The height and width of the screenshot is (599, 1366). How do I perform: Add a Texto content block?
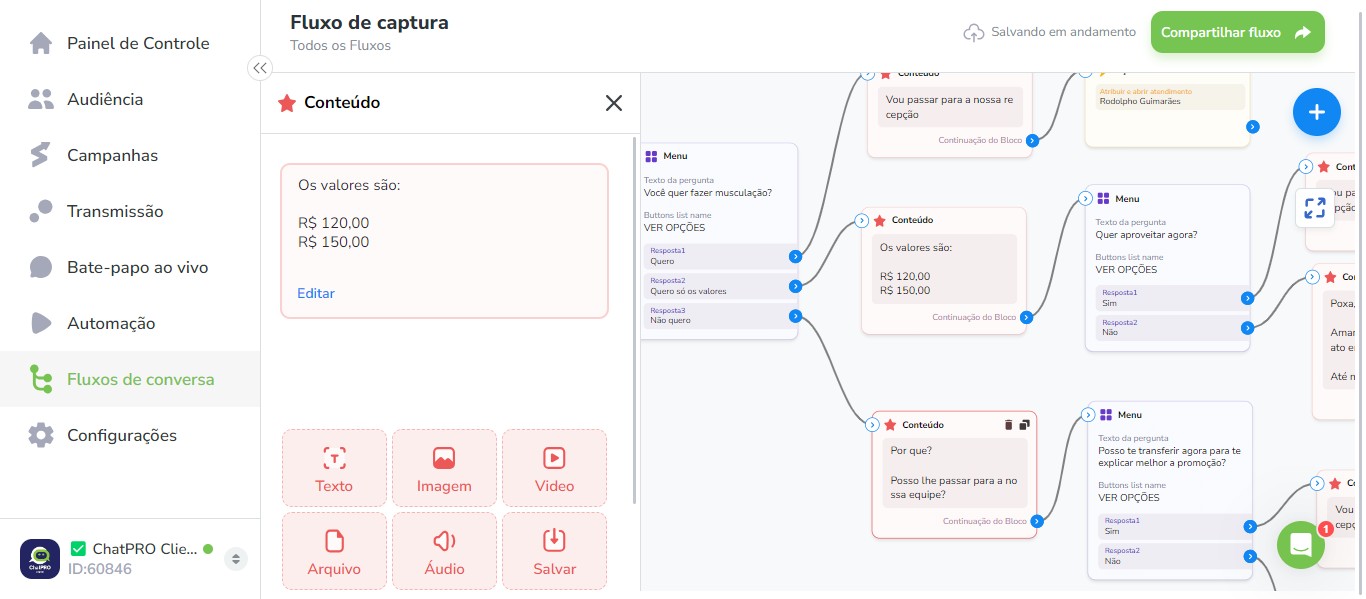pos(334,467)
